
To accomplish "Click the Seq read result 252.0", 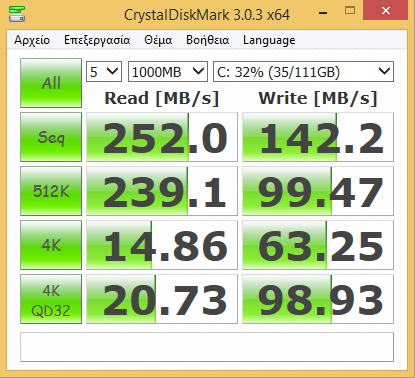I will click(x=162, y=137).
